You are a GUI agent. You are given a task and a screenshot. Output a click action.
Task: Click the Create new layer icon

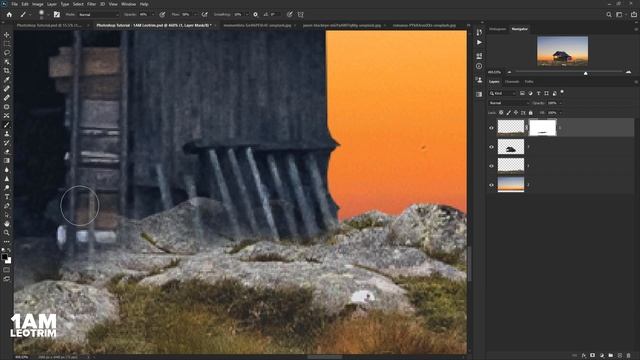620,356
